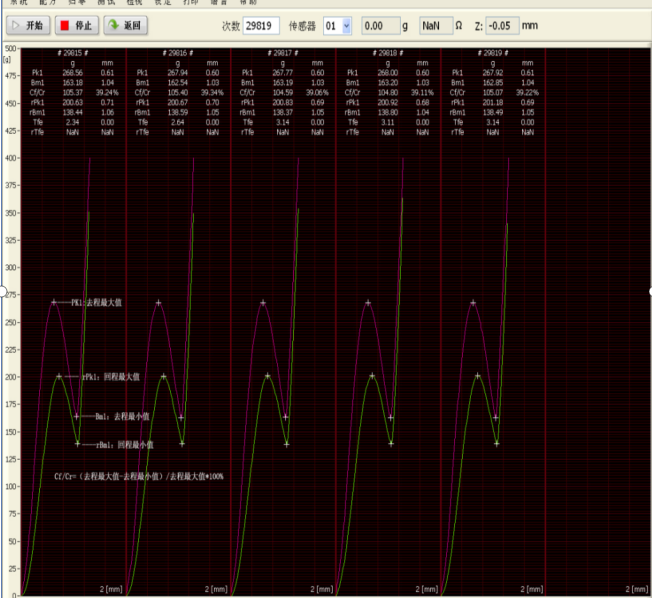
Task: Click the 开始 (Start) button
Action: [x=28, y=26]
